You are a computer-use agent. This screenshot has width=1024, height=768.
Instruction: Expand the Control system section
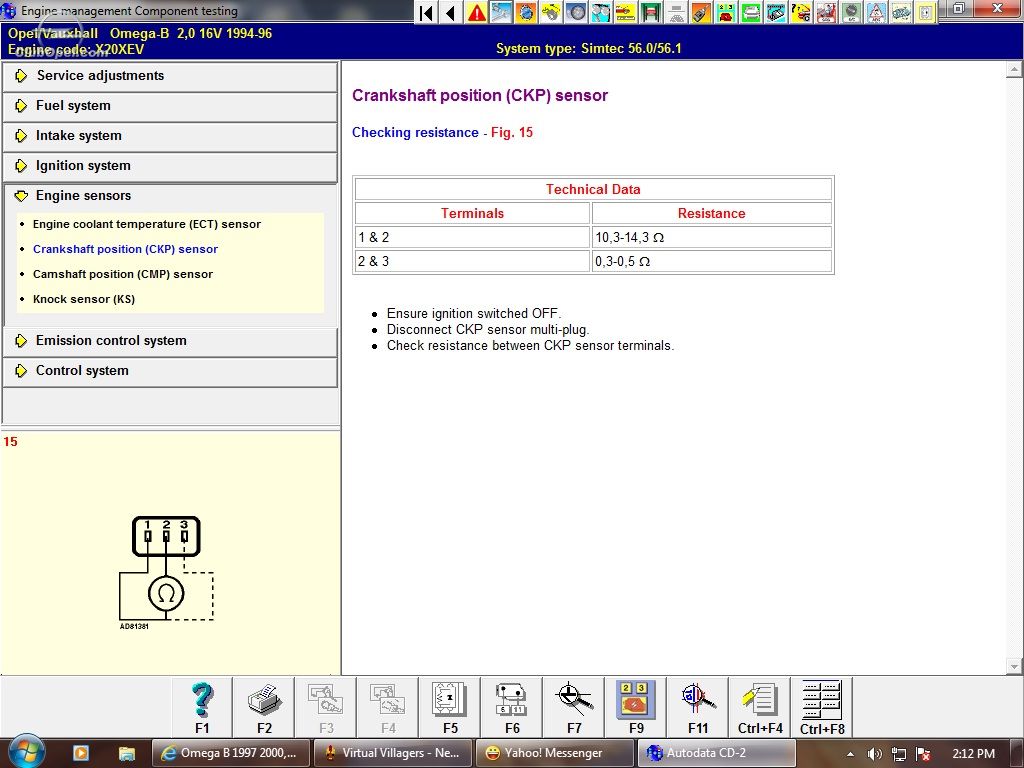[x=170, y=371]
